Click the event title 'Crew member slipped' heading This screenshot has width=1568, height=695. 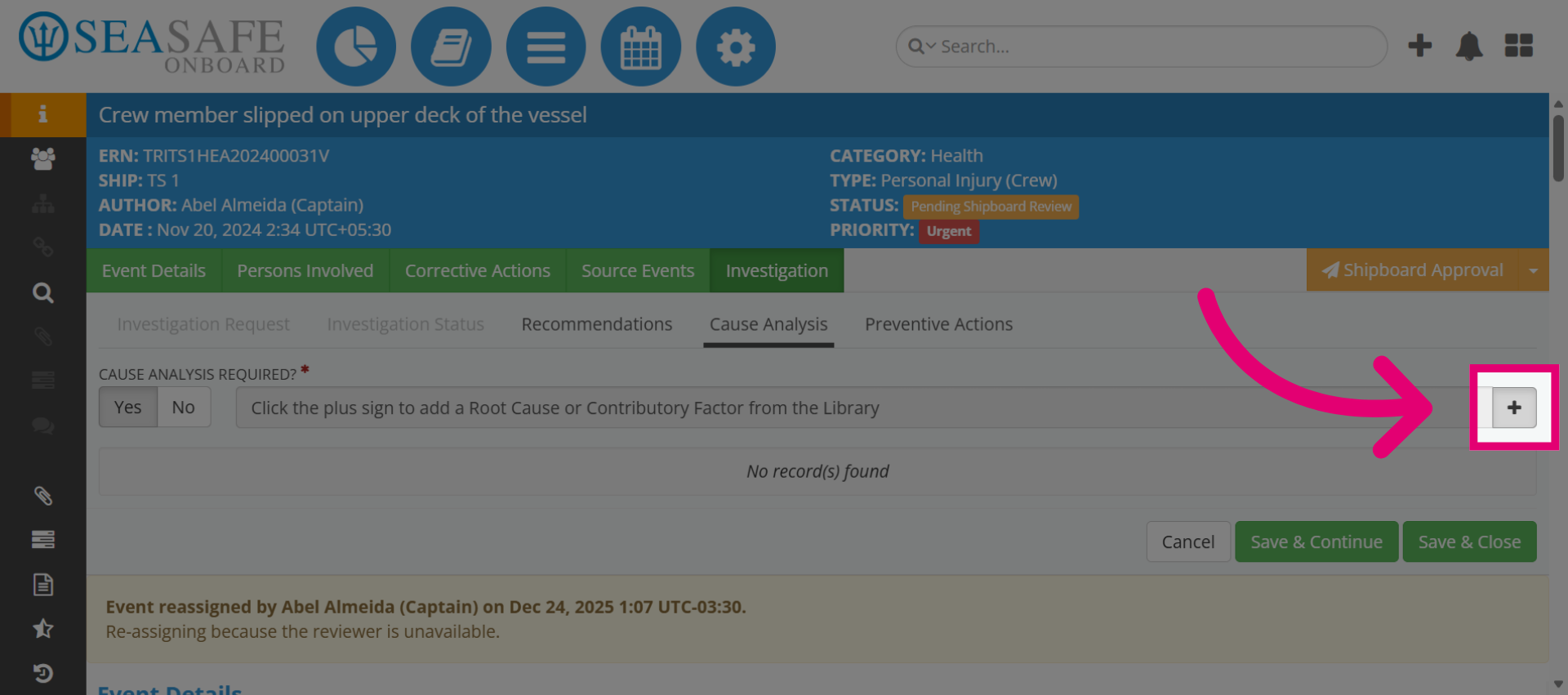[x=343, y=115]
